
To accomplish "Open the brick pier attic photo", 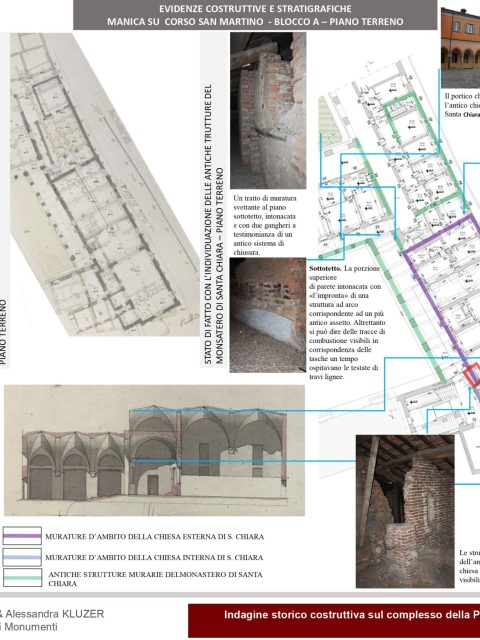I will pyautogui.click(x=405, y=511).
